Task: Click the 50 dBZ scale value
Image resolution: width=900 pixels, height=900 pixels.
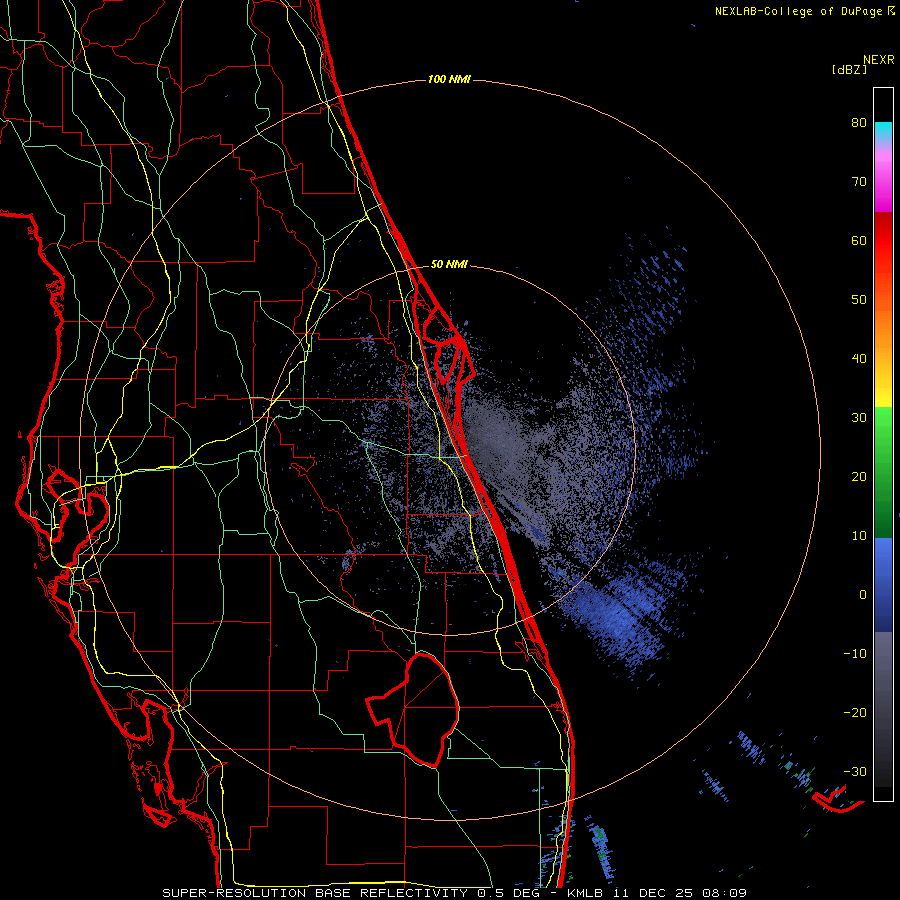Action: pyautogui.click(x=859, y=300)
